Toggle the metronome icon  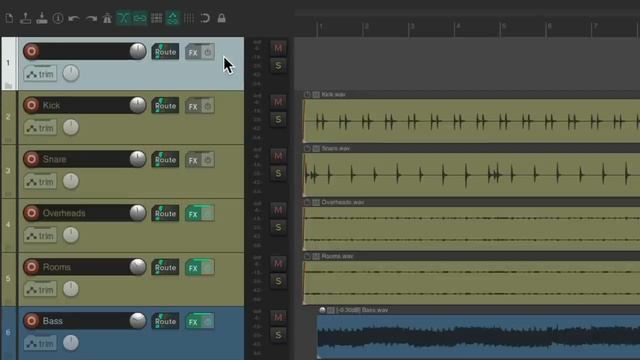point(107,18)
